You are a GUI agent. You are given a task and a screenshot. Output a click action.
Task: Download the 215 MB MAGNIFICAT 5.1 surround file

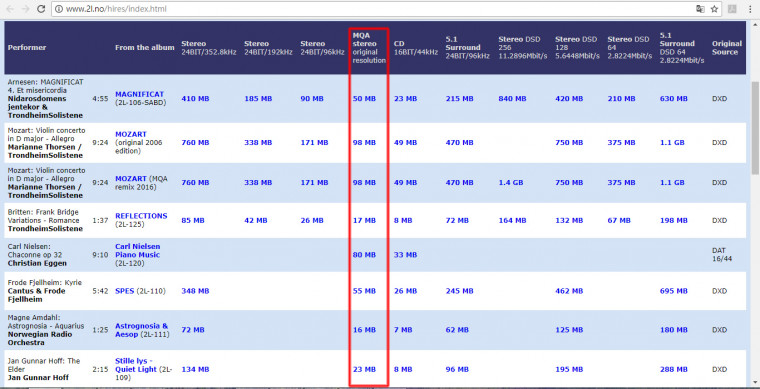click(459, 99)
